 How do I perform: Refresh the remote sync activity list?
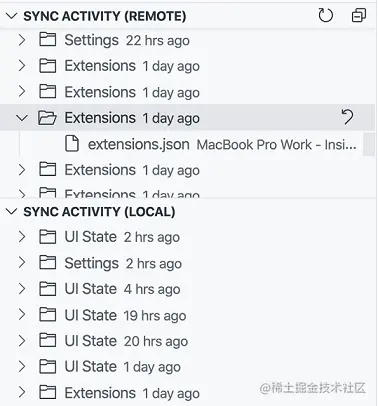(x=325, y=15)
